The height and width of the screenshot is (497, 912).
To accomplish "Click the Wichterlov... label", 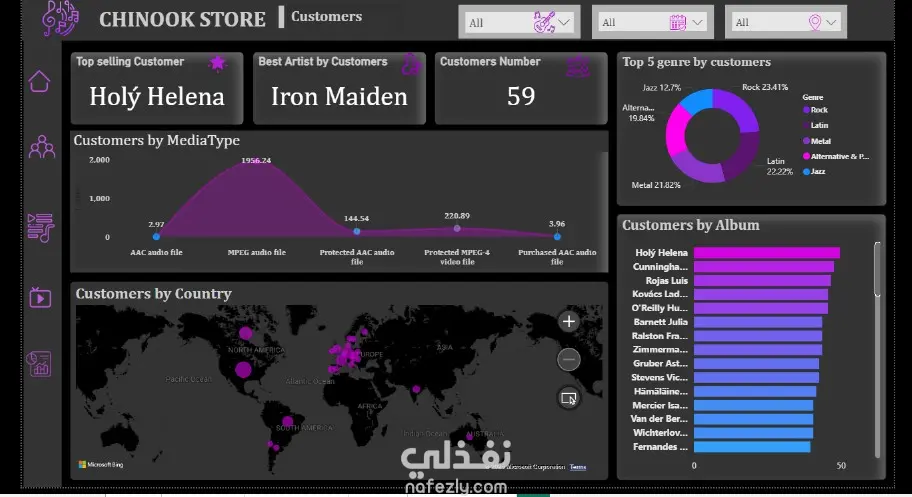I will click(661, 433).
